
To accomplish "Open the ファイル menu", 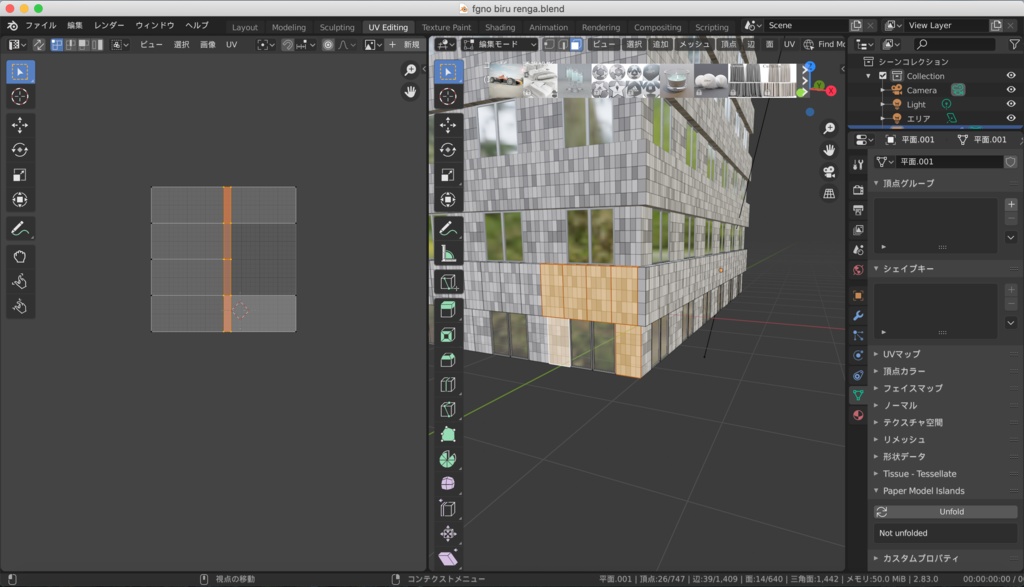I will point(40,25).
